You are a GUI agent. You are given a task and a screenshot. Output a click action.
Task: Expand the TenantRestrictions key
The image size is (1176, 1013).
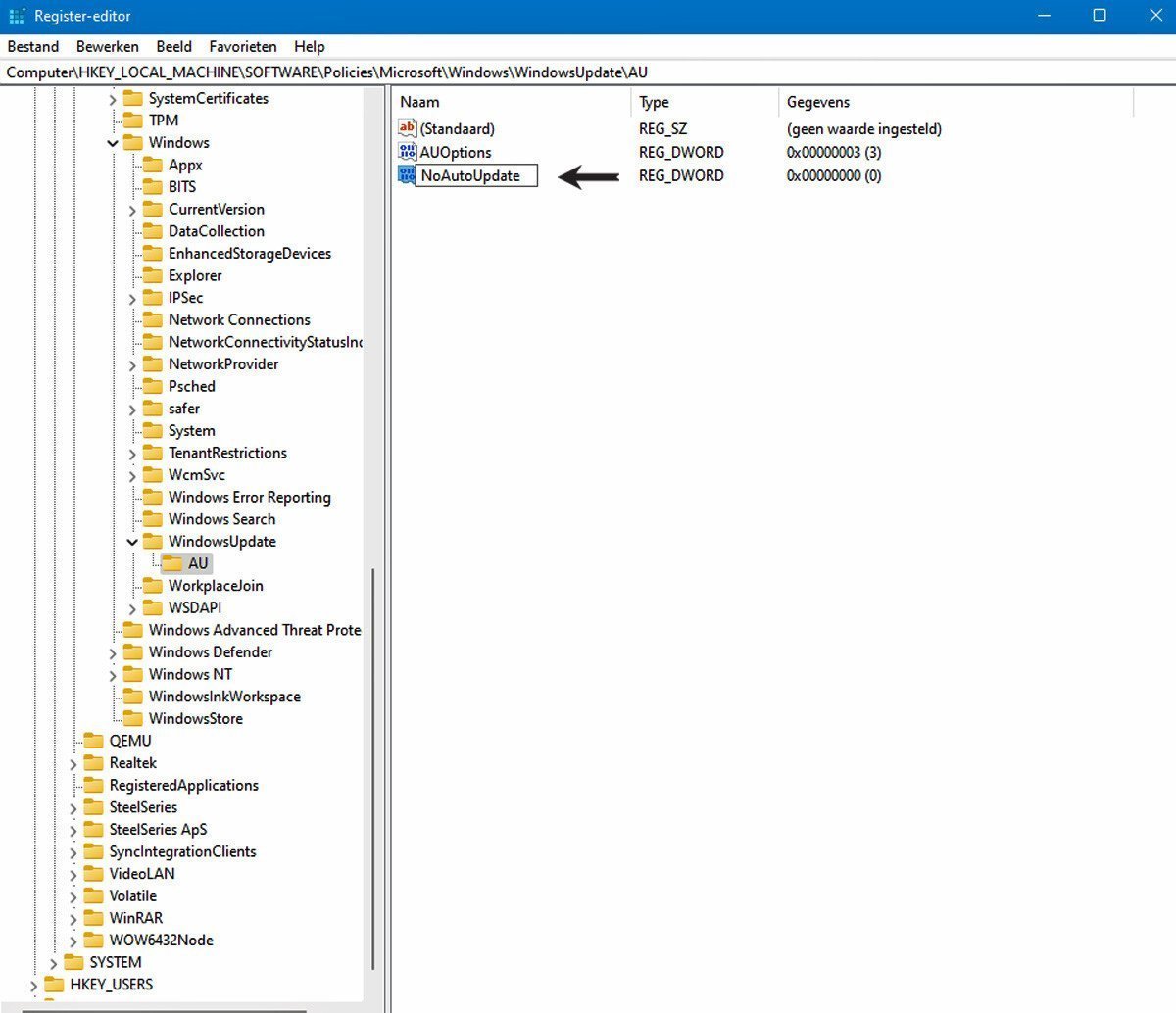click(132, 453)
